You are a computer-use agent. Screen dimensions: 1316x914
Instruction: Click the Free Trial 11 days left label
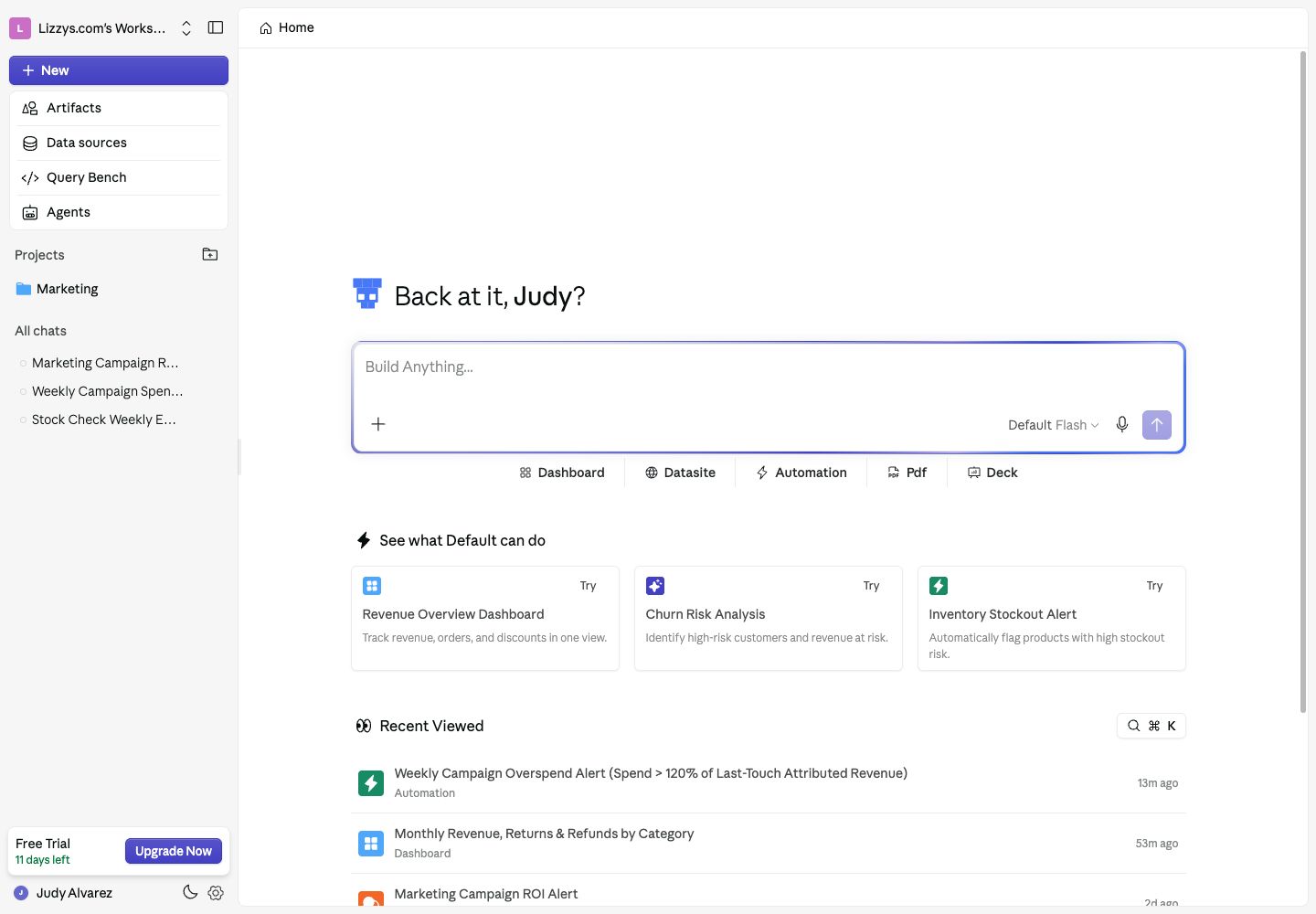coord(43,851)
